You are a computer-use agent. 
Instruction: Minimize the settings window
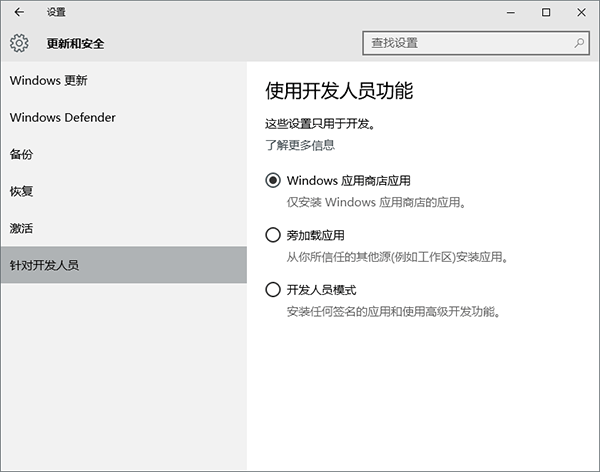[x=511, y=13]
